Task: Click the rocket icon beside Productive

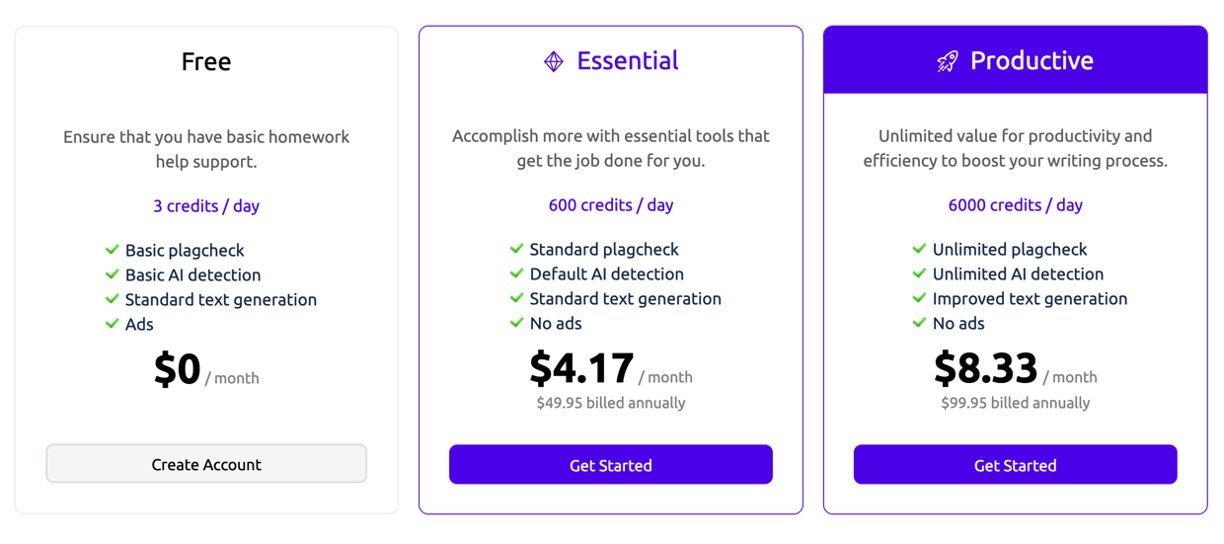Action: click(947, 62)
